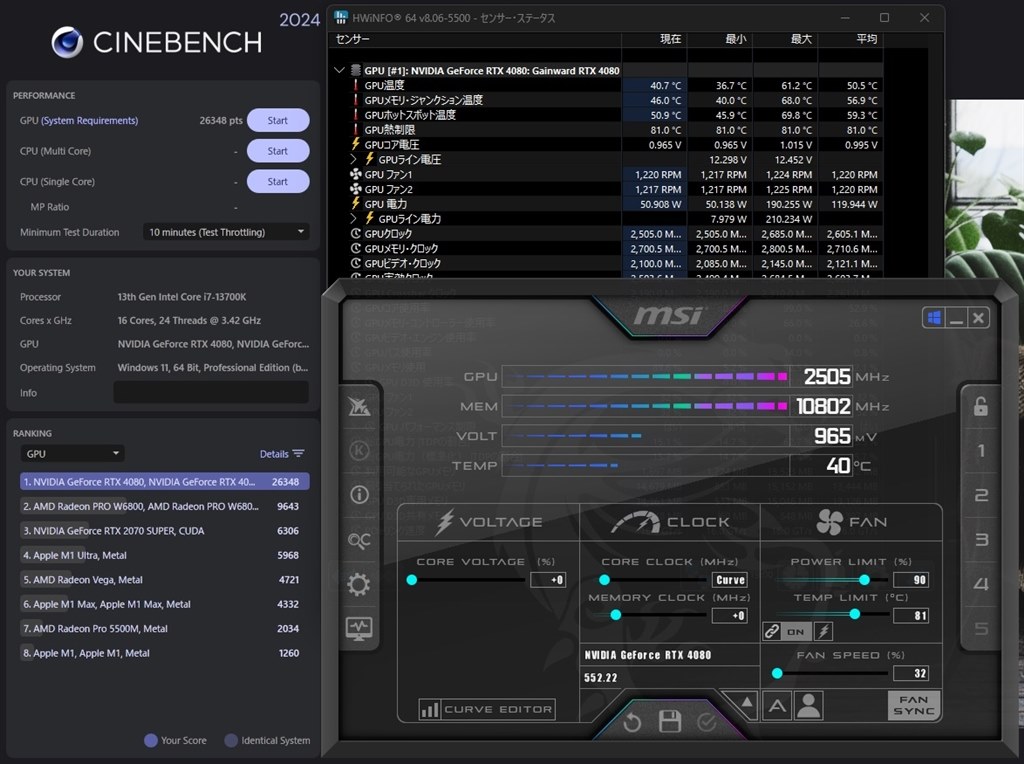Adjust the Power Limit slider handle
This screenshot has width=1024, height=764.
(864, 580)
